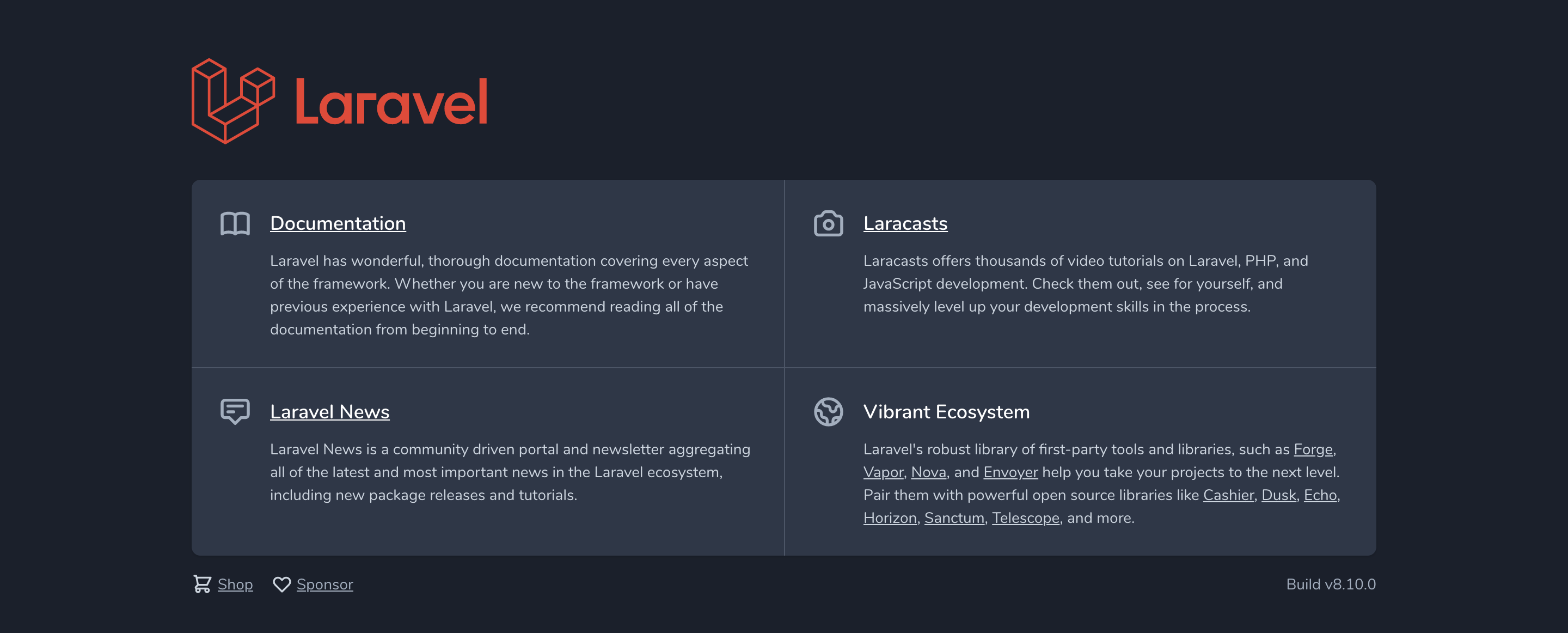
Task: Open the Nova link
Action: [928, 472]
